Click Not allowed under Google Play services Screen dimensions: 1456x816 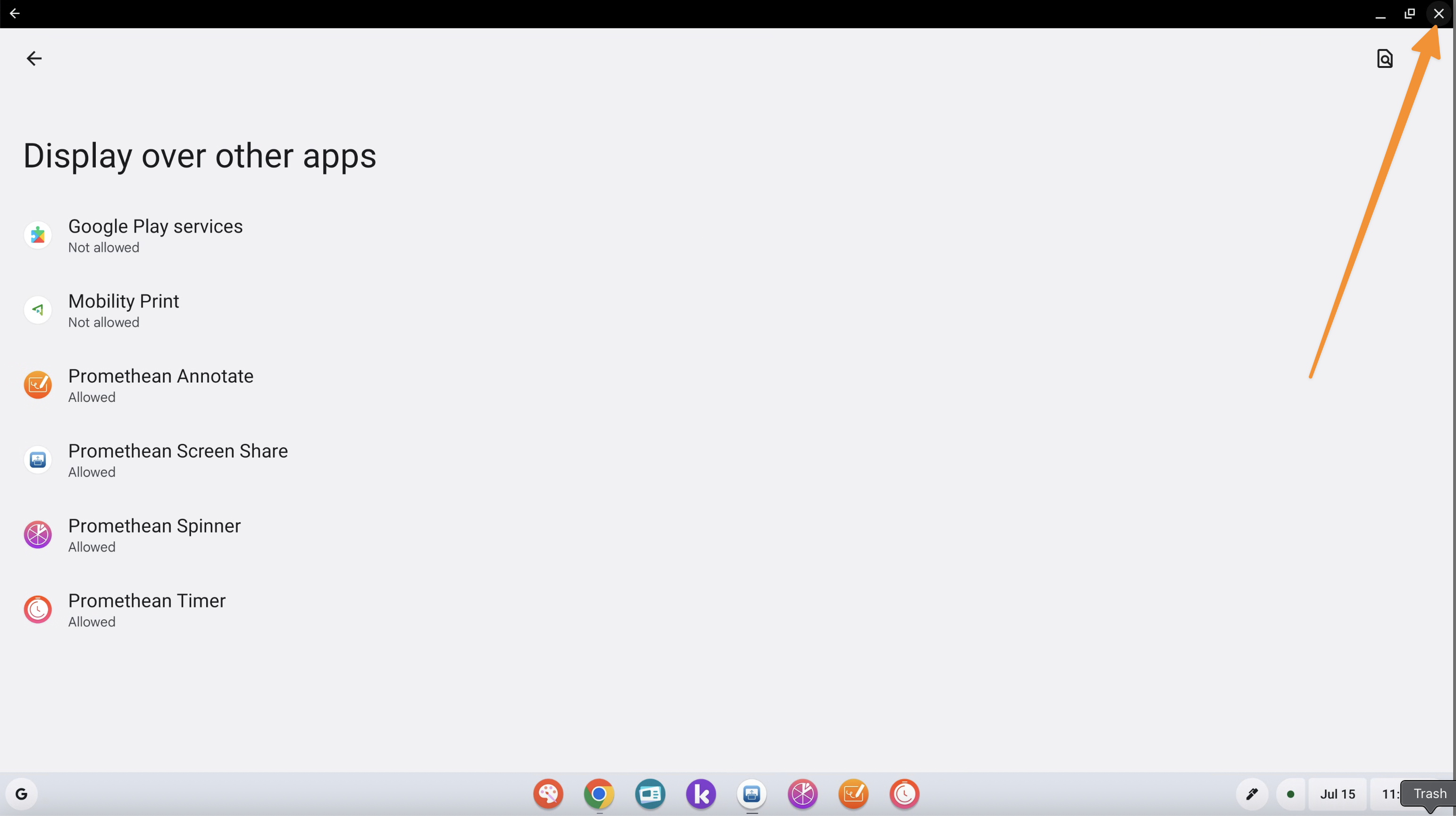103,248
